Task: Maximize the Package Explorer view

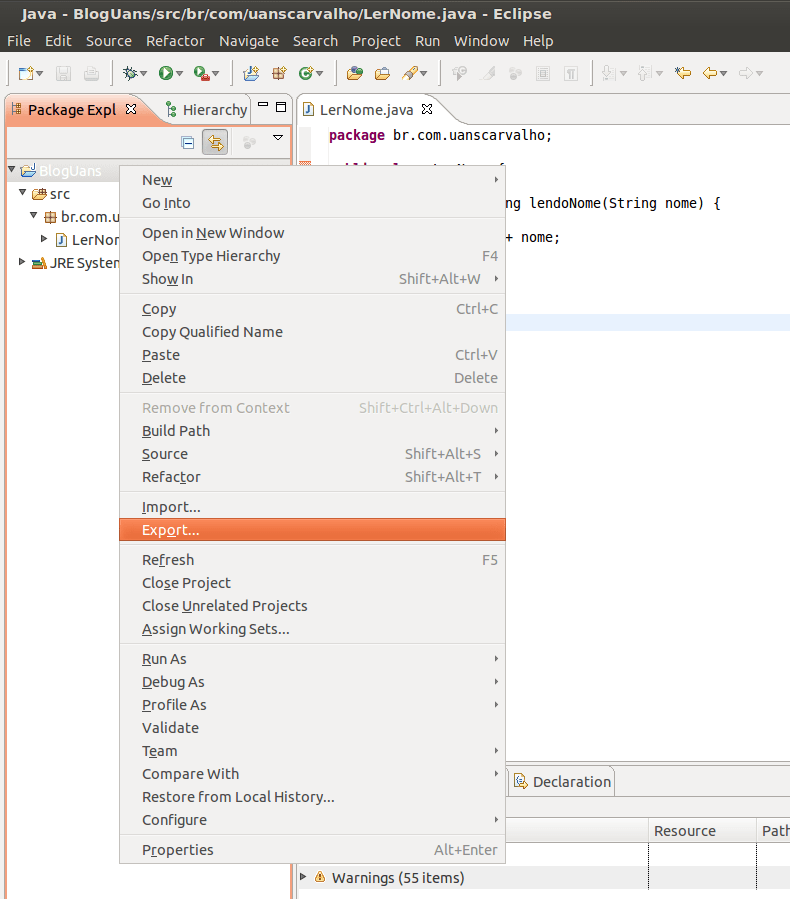Action: coord(281,107)
